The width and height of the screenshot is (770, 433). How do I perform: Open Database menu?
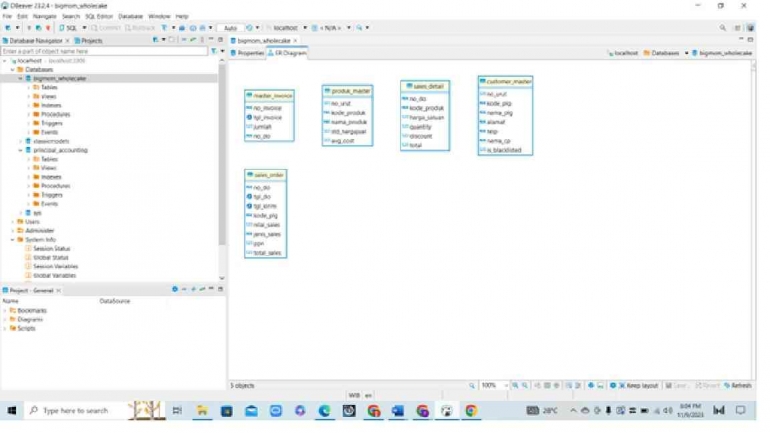(130, 16)
